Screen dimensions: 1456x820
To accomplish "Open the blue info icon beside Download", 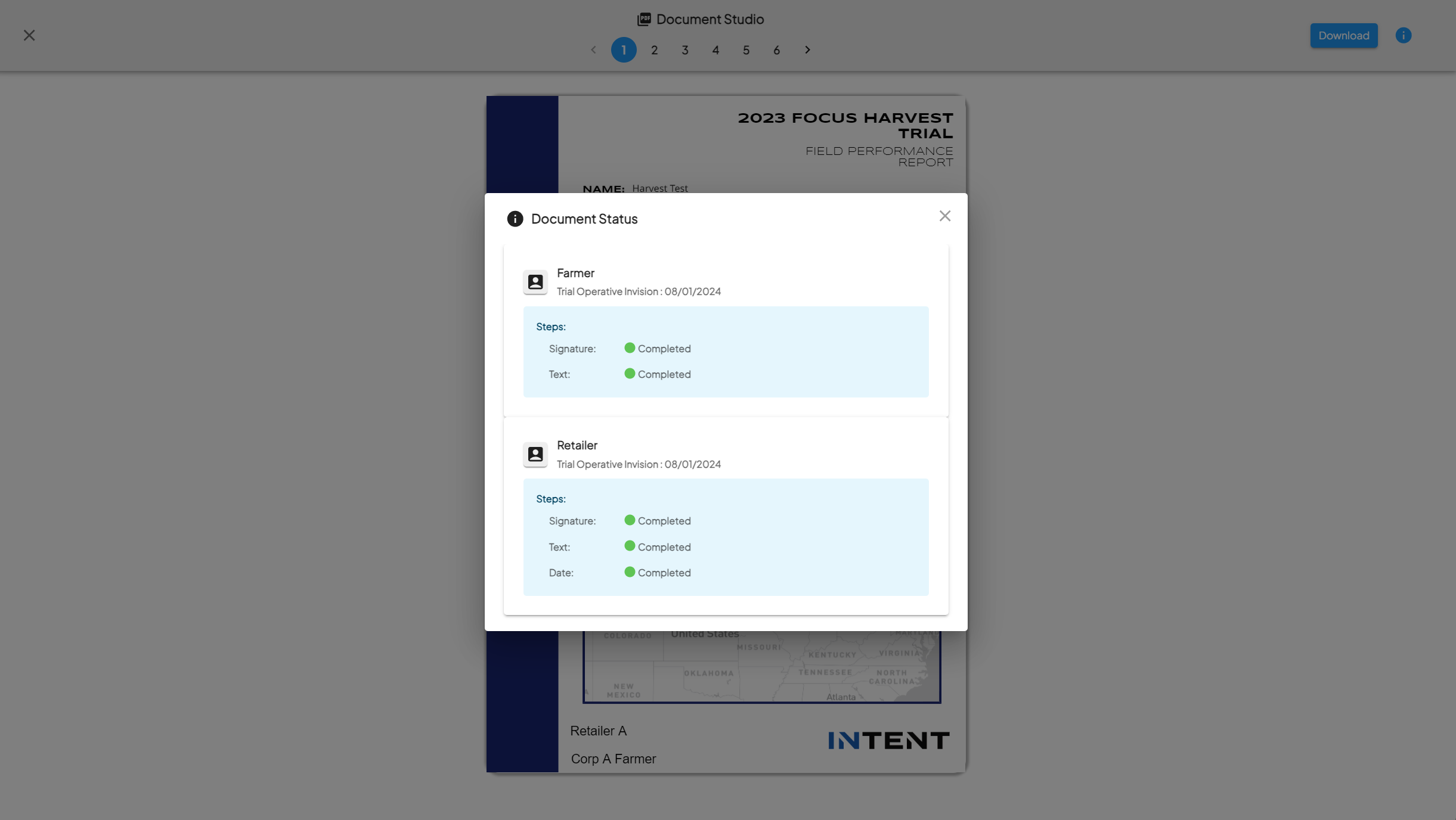I will [x=1403, y=35].
